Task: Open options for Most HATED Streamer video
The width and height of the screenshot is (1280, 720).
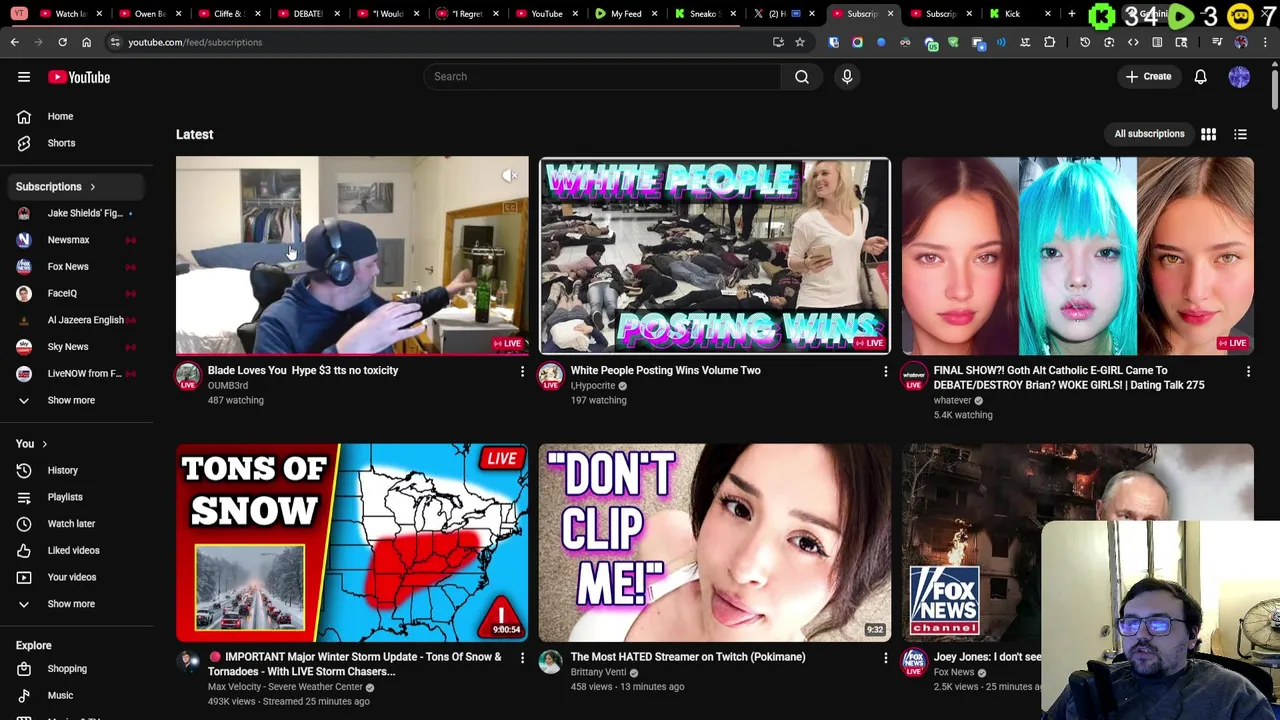Action: [885, 658]
